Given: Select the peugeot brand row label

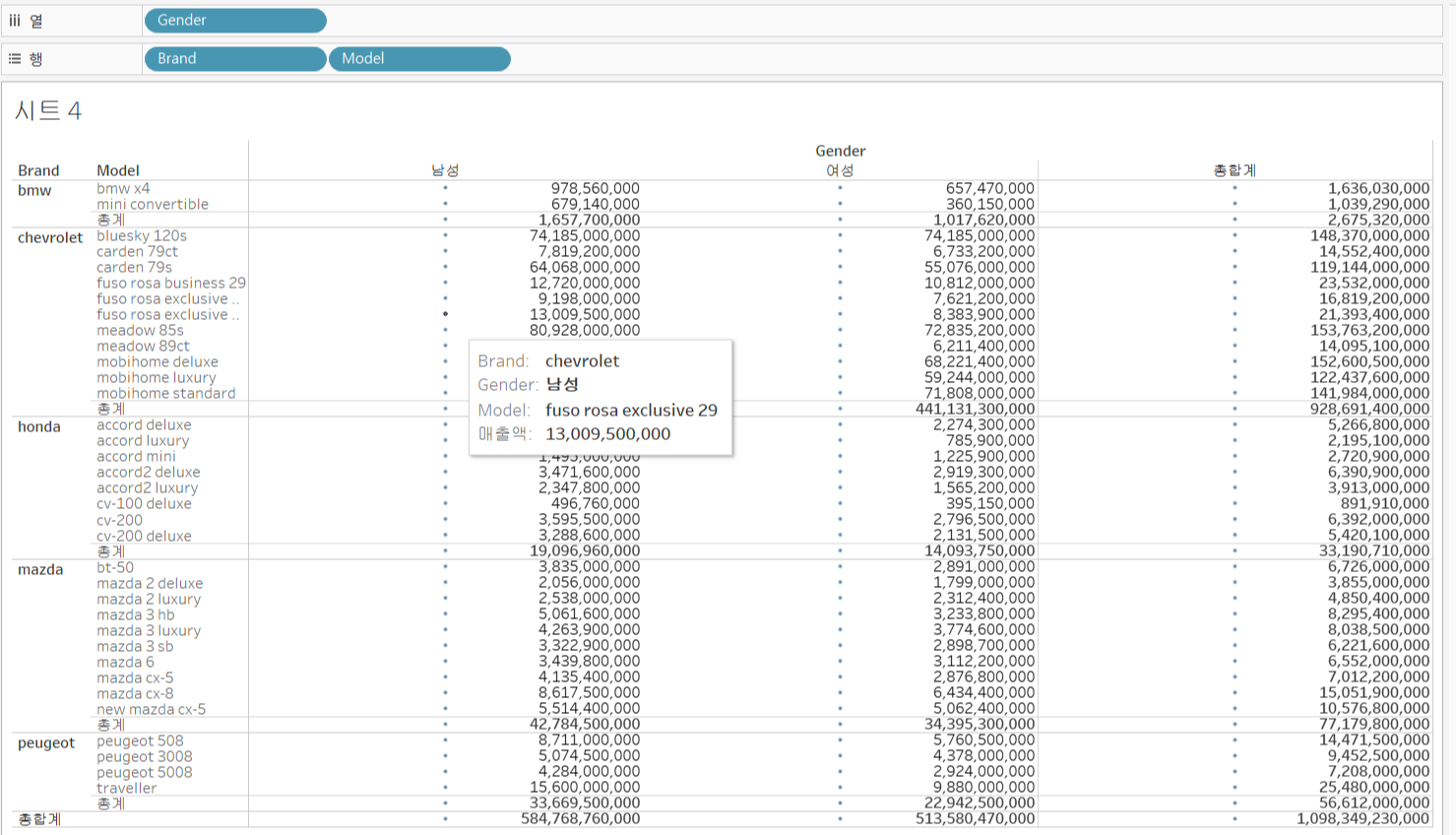Looking at the screenshot, I should point(46,742).
